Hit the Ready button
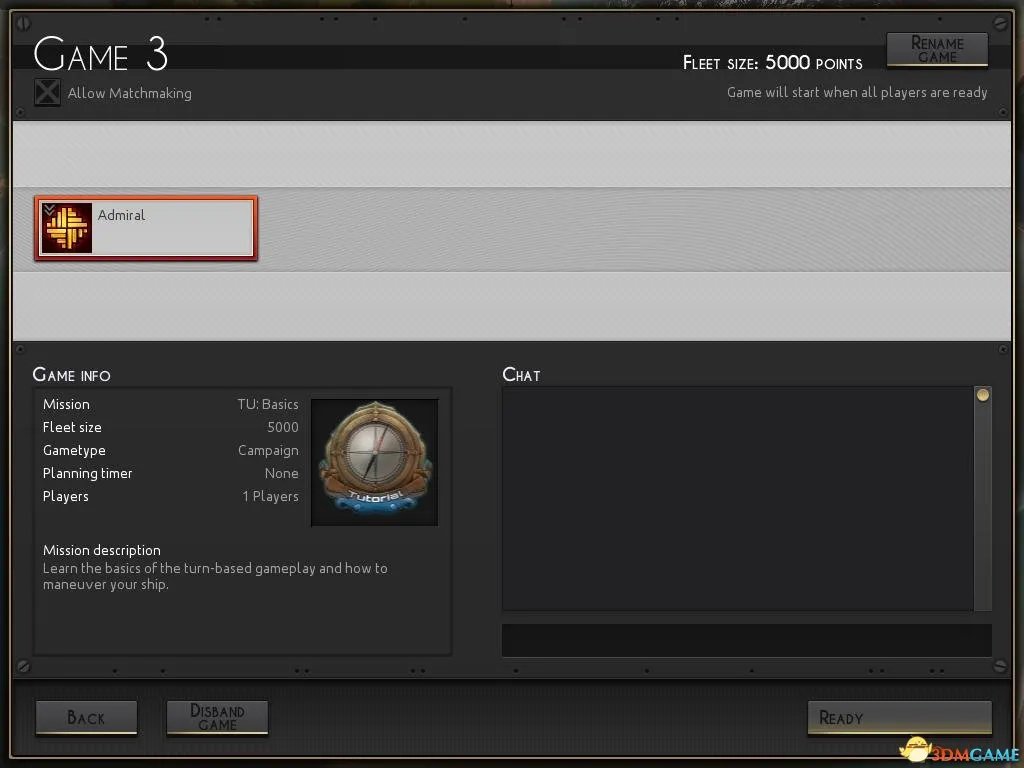 (898, 718)
